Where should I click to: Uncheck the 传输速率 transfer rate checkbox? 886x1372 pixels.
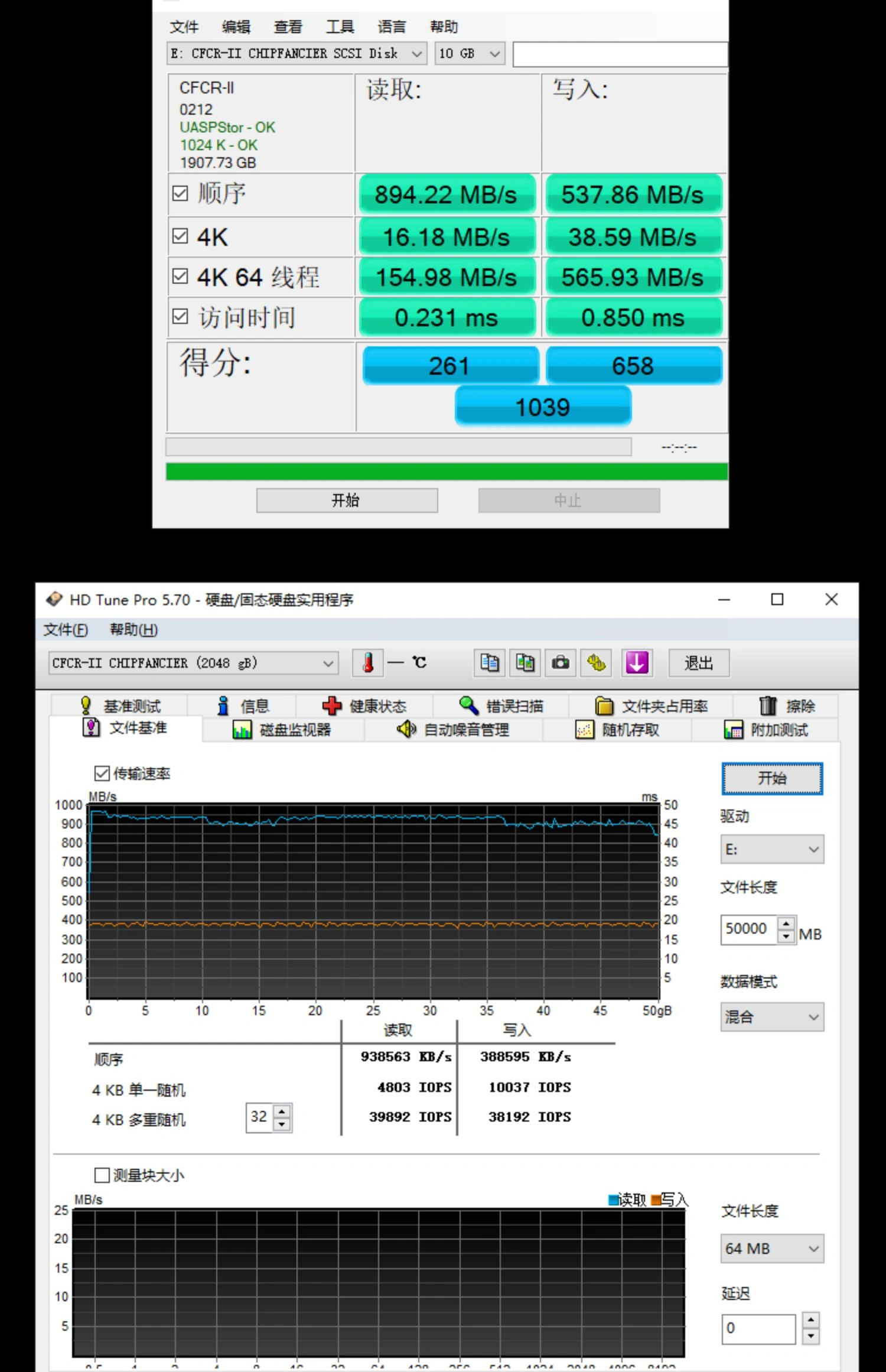[x=102, y=773]
